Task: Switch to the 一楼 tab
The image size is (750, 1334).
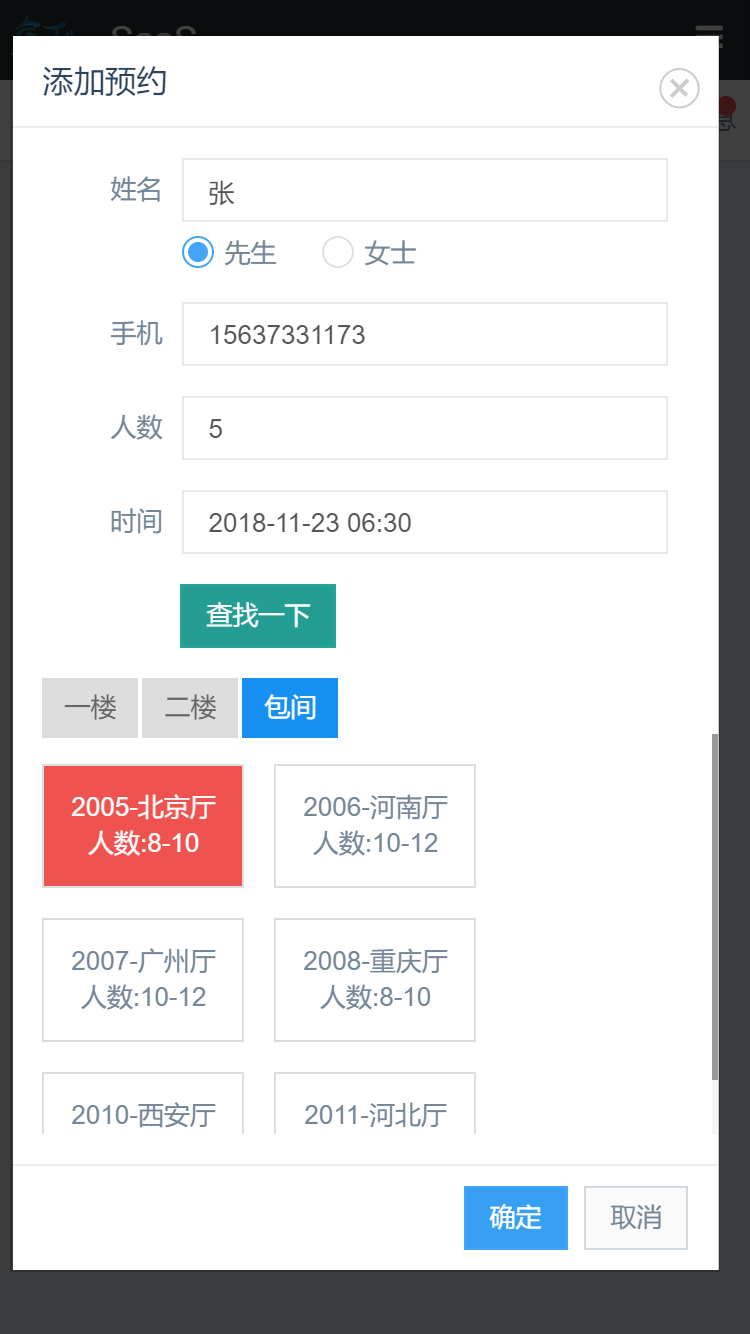Action: (90, 708)
